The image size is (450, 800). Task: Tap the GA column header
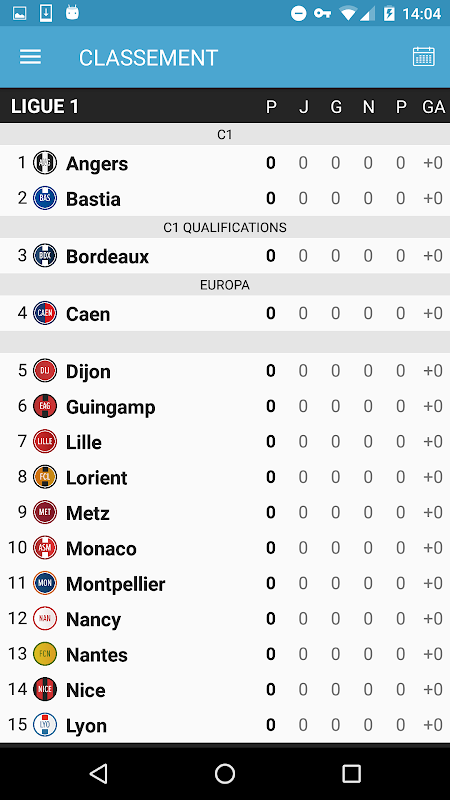click(x=433, y=107)
